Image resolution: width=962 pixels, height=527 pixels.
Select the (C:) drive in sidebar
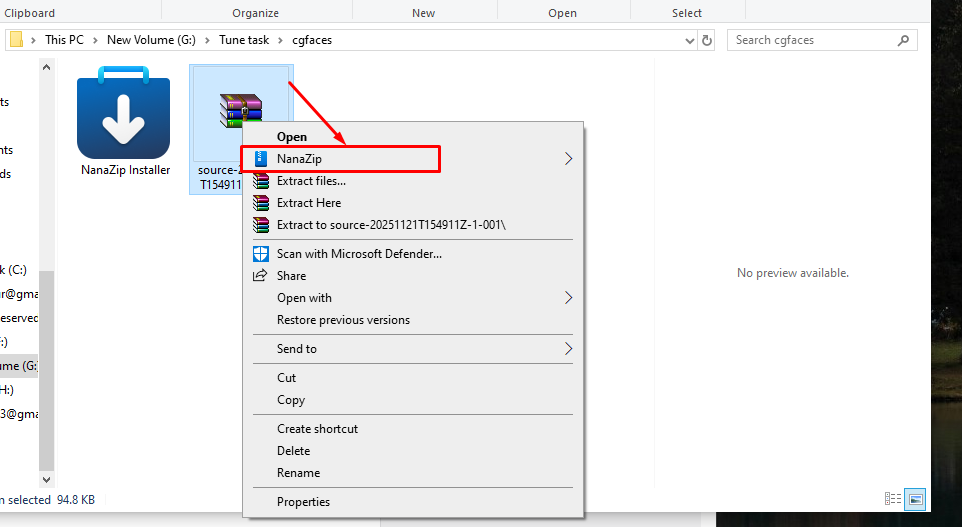click(x=13, y=270)
